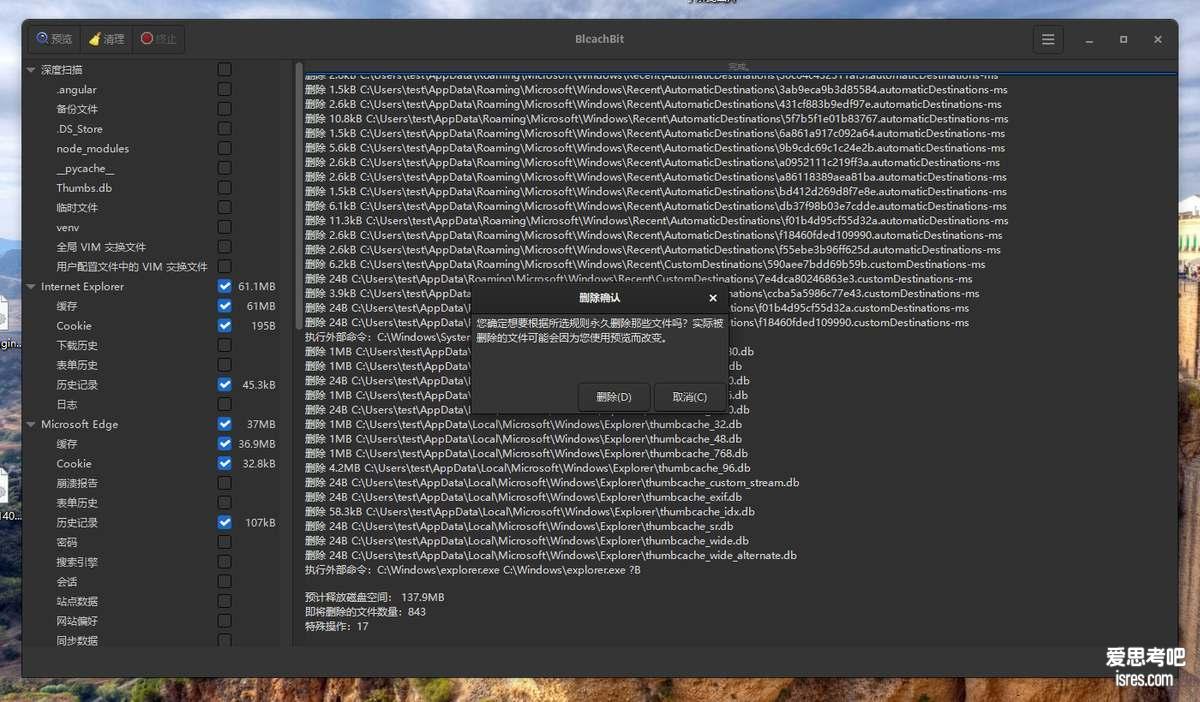Image resolution: width=1200 pixels, height=702 pixels.
Task: Uncheck the Microsoft Edge group checkbox
Action: 224,424
